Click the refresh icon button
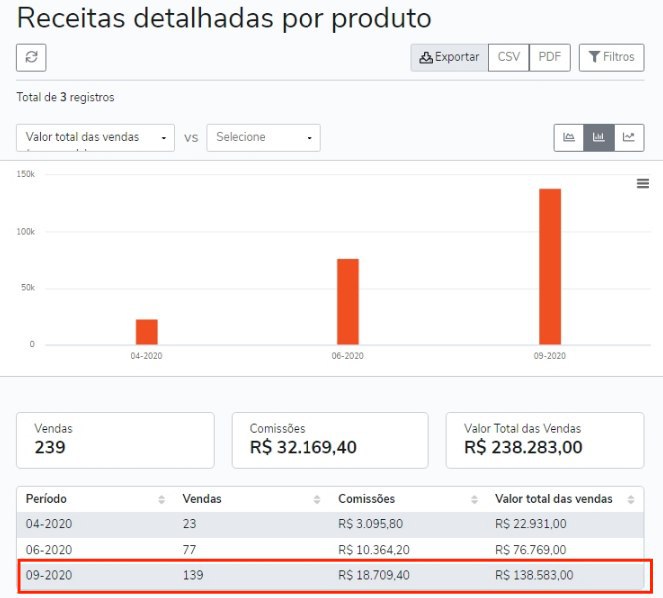This screenshot has width=663, height=598. (31, 57)
